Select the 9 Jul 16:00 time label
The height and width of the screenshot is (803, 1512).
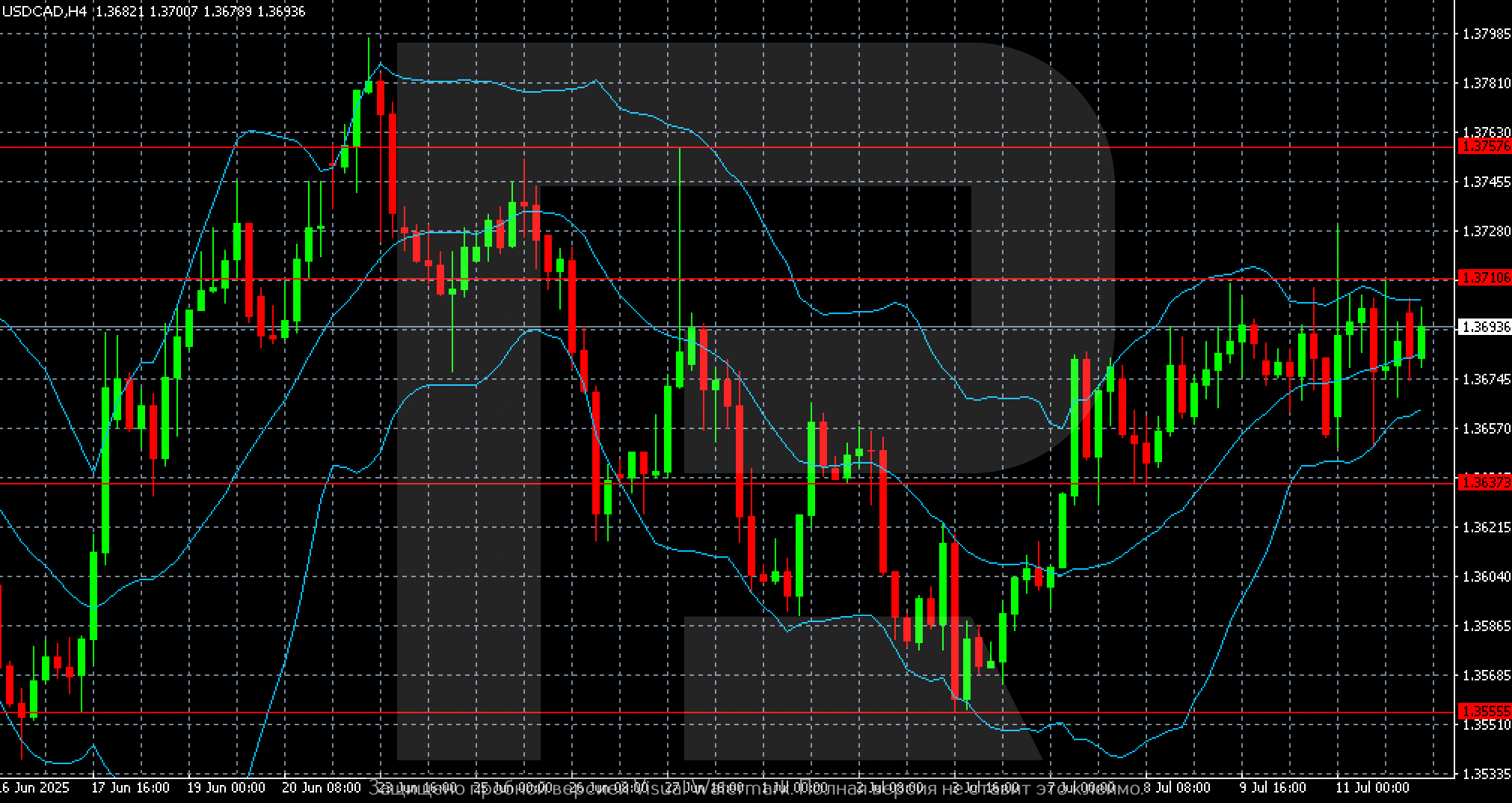(x=1277, y=788)
